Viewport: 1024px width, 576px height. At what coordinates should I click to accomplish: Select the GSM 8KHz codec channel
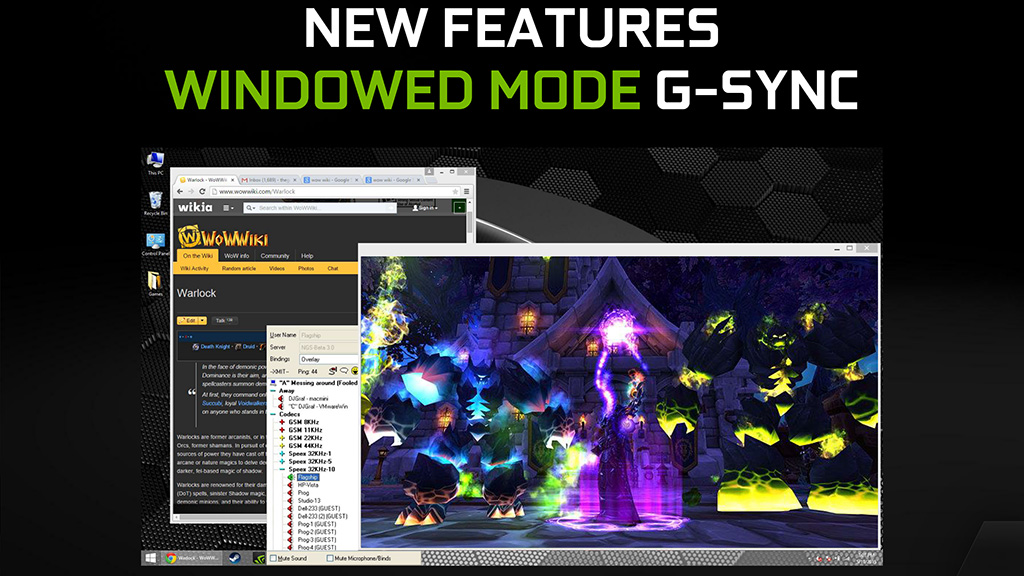click(x=304, y=423)
